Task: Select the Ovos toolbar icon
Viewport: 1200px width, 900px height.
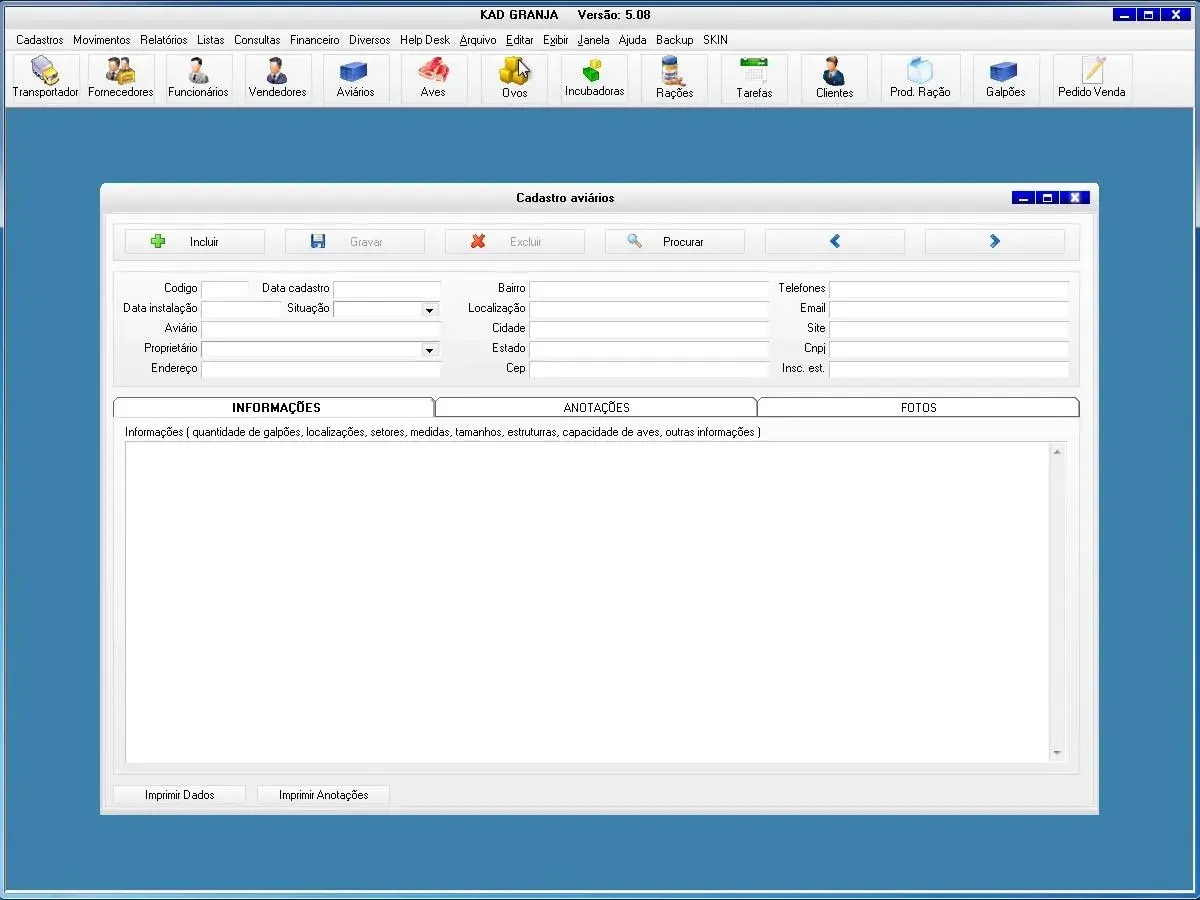Action: coord(514,78)
